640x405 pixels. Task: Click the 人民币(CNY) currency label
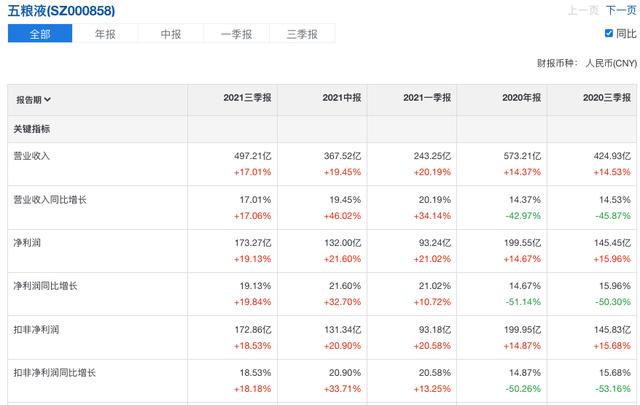click(610, 62)
